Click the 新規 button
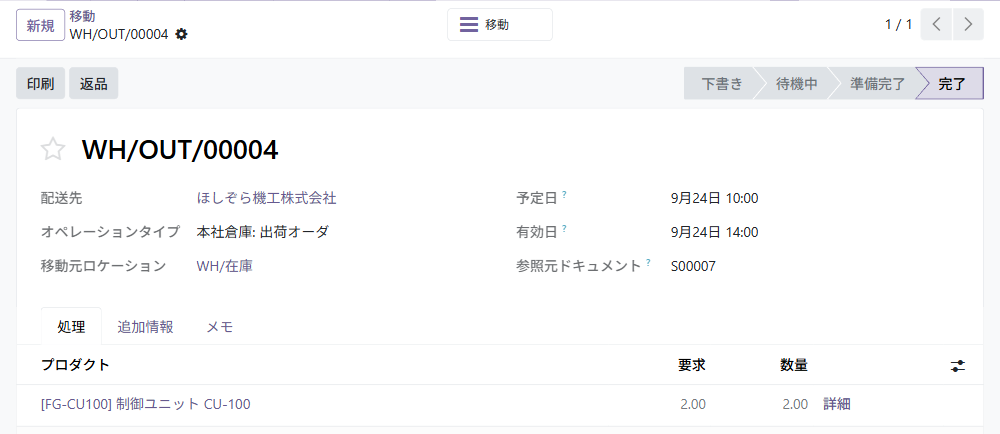 (x=40, y=25)
